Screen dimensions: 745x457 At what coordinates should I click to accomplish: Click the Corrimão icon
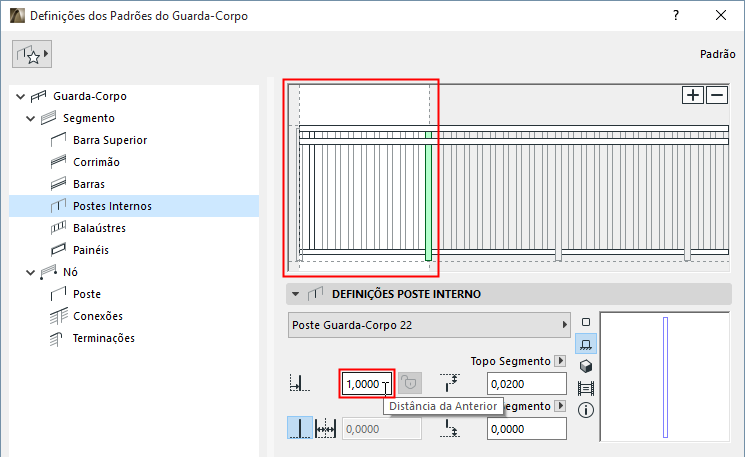[58, 162]
